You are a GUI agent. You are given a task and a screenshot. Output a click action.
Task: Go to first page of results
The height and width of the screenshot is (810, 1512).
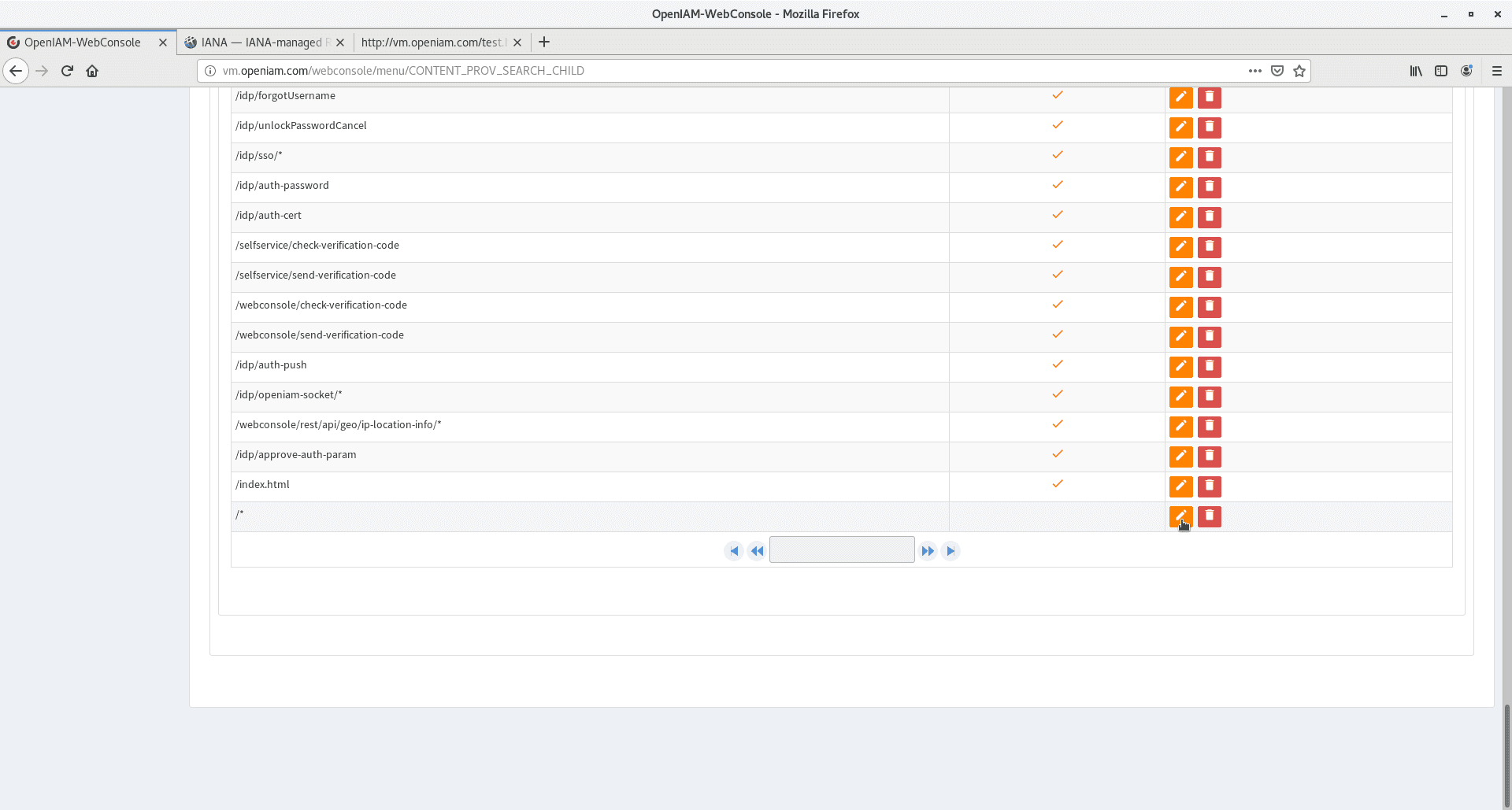tap(734, 551)
